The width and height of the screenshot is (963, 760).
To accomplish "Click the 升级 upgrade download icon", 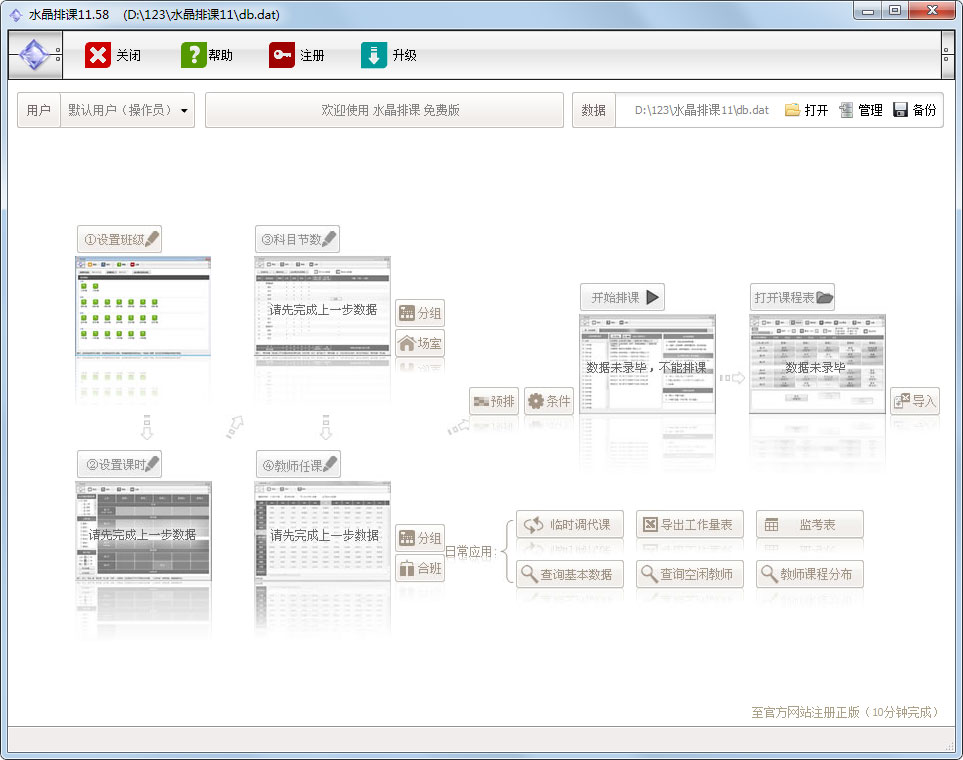I will pyautogui.click(x=373, y=56).
